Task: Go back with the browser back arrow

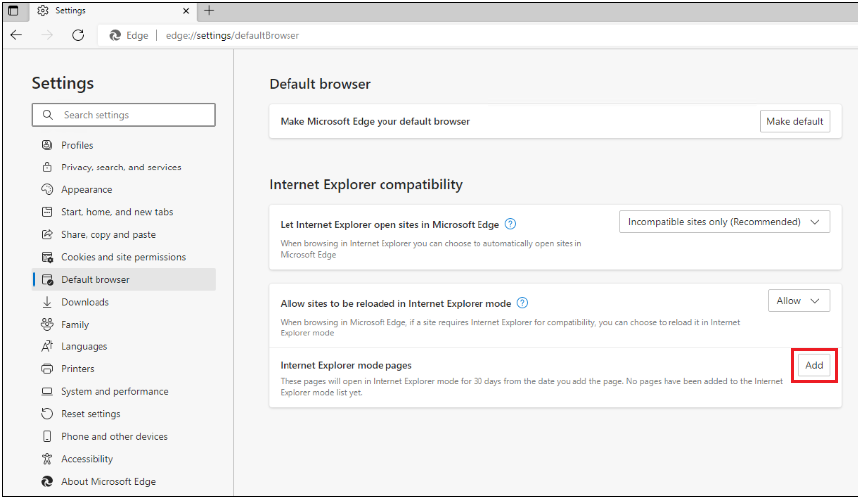Action: coord(16,35)
